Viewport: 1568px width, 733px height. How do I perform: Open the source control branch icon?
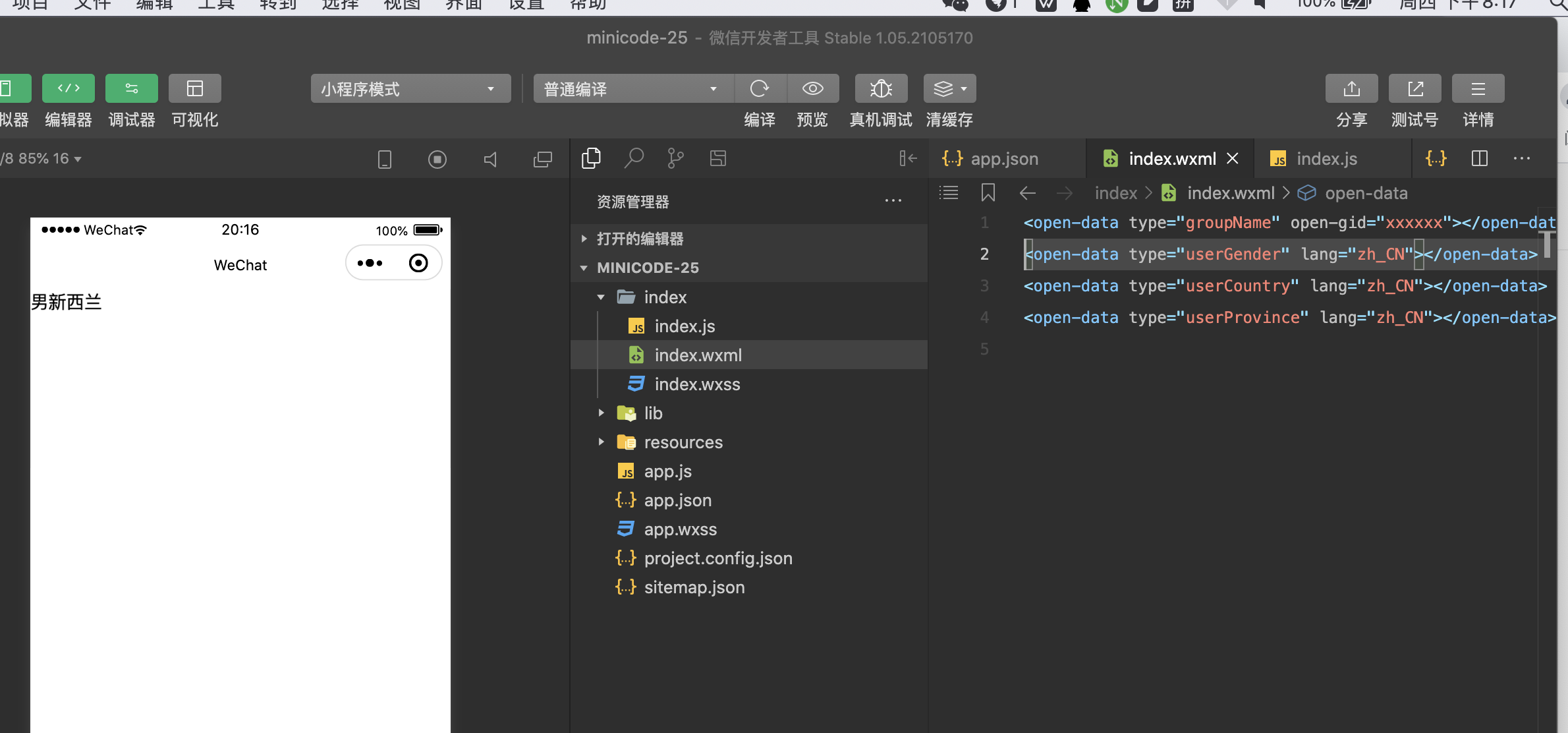tap(675, 158)
